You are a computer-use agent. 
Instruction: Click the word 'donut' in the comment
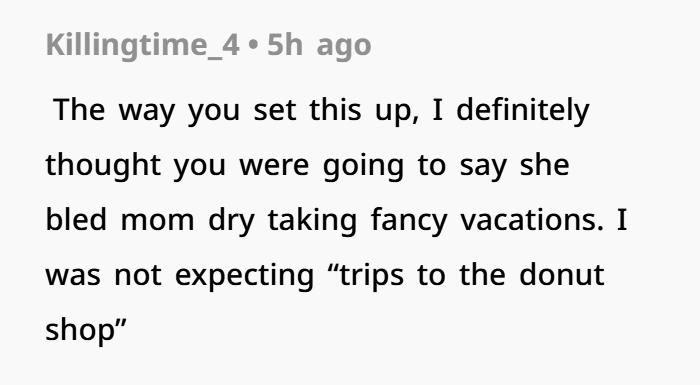(562, 274)
